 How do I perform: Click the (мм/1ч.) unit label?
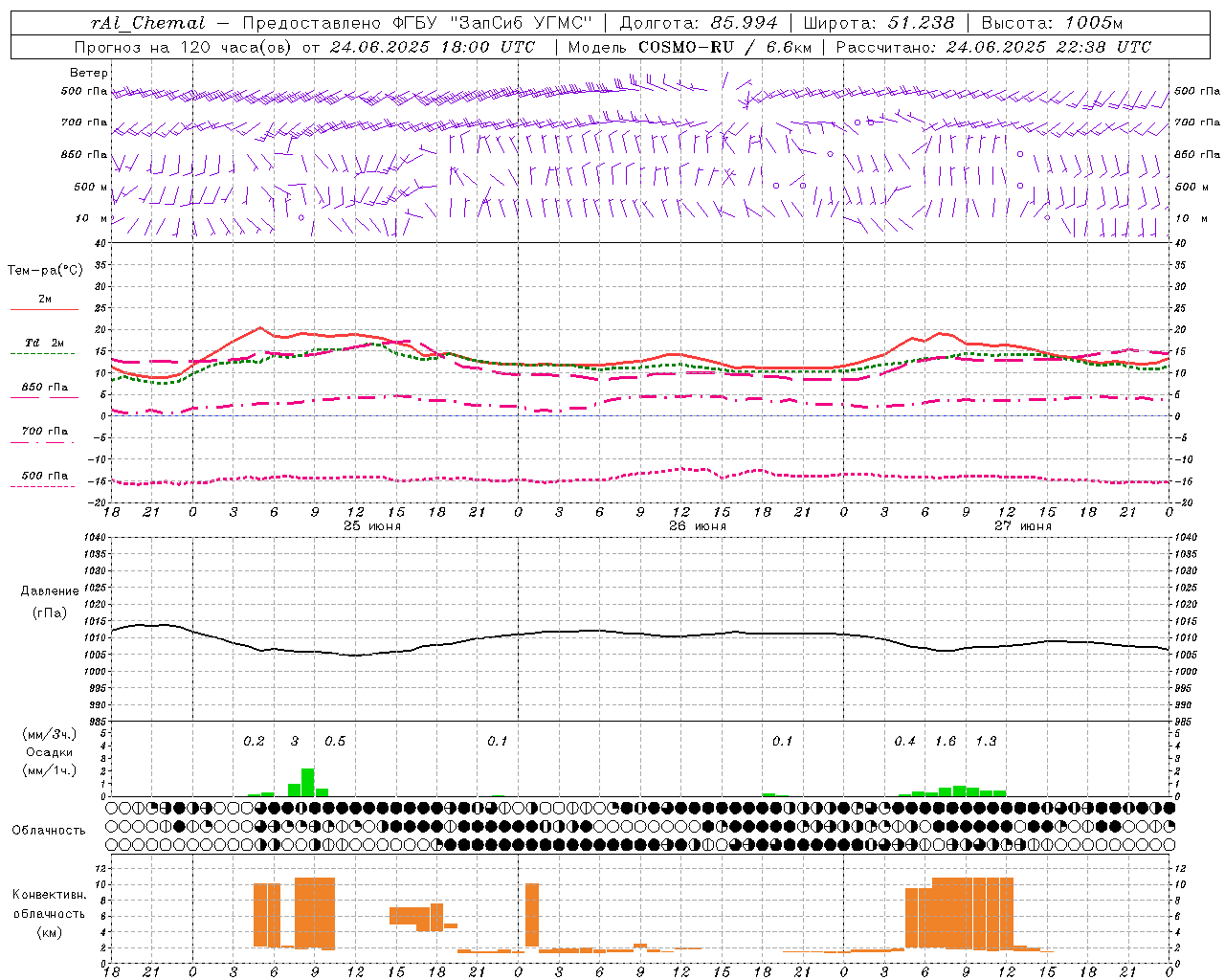(x=49, y=770)
